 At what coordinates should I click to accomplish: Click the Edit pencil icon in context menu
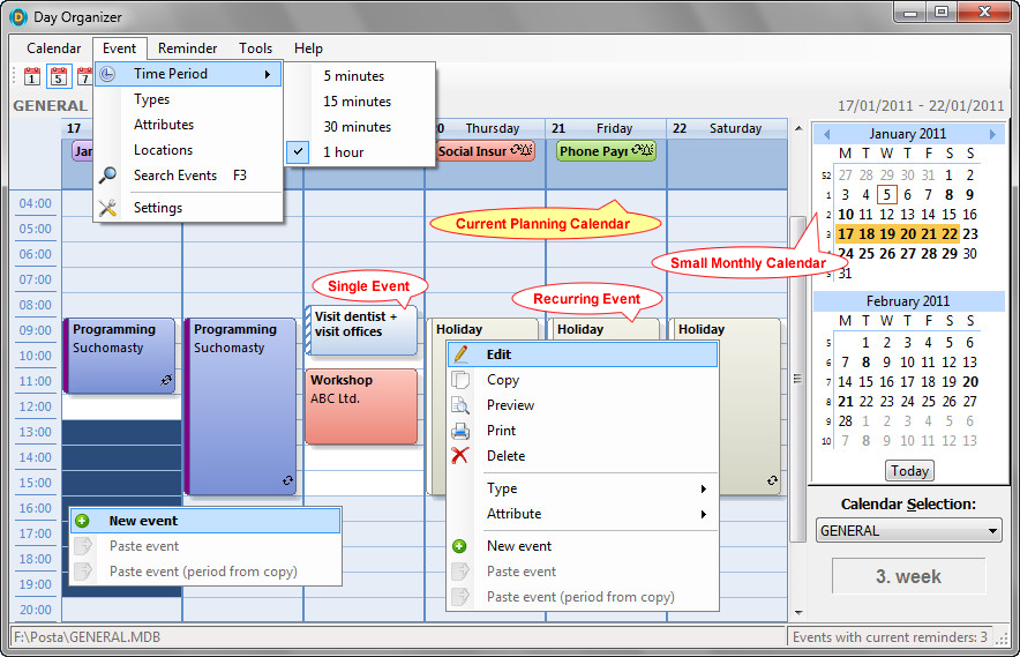pos(459,353)
